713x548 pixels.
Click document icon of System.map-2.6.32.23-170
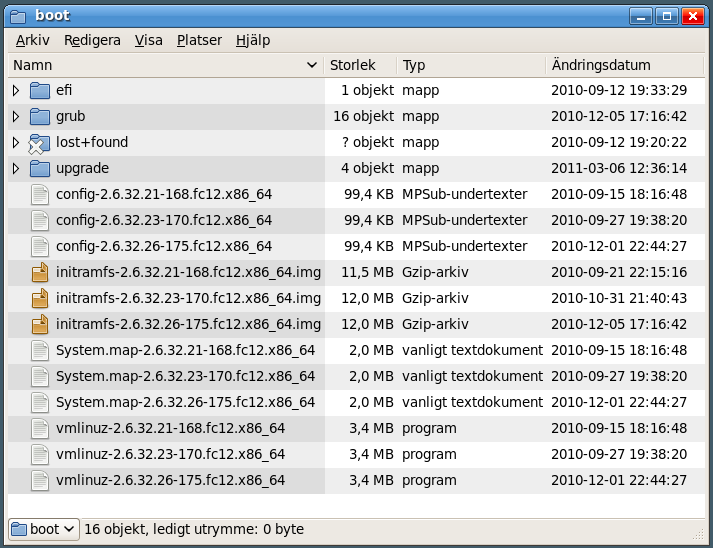click(40, 377)
